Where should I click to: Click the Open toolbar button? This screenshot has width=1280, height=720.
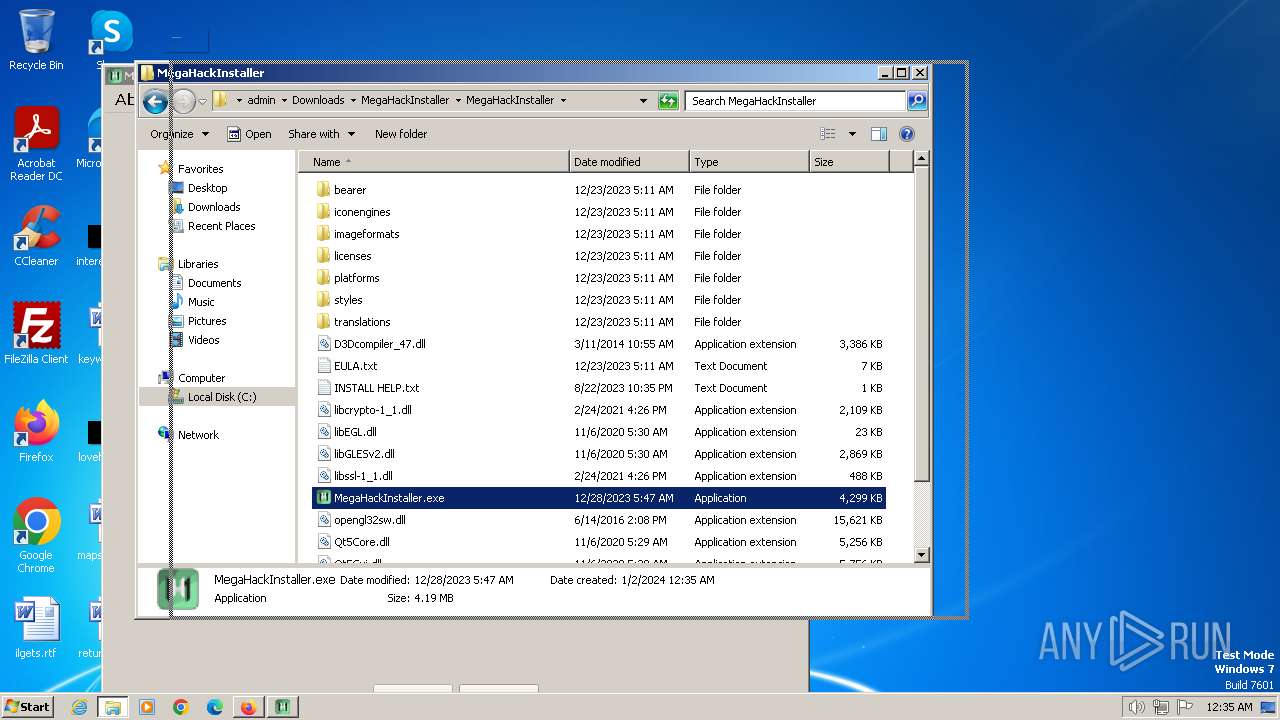(x=249, y=134)
